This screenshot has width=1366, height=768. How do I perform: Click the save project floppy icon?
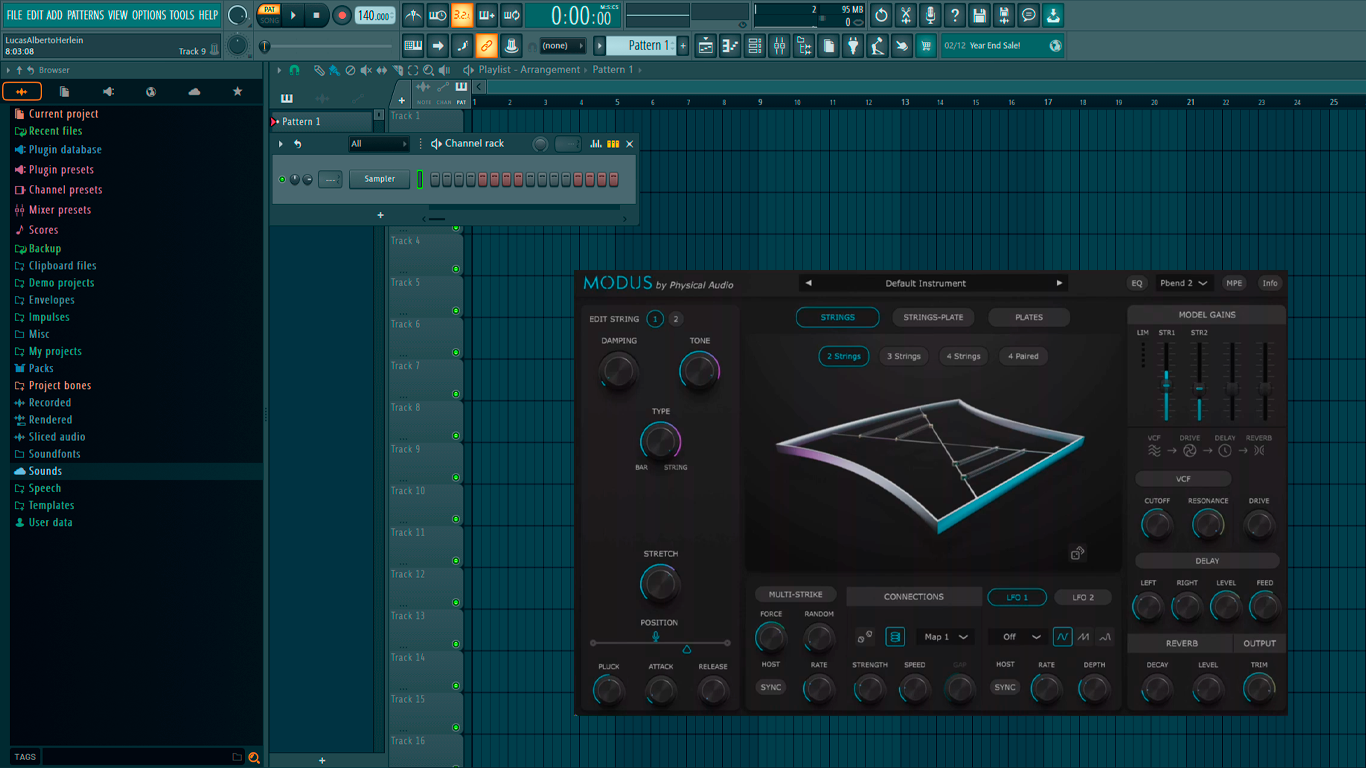click(x=980, y=15)
